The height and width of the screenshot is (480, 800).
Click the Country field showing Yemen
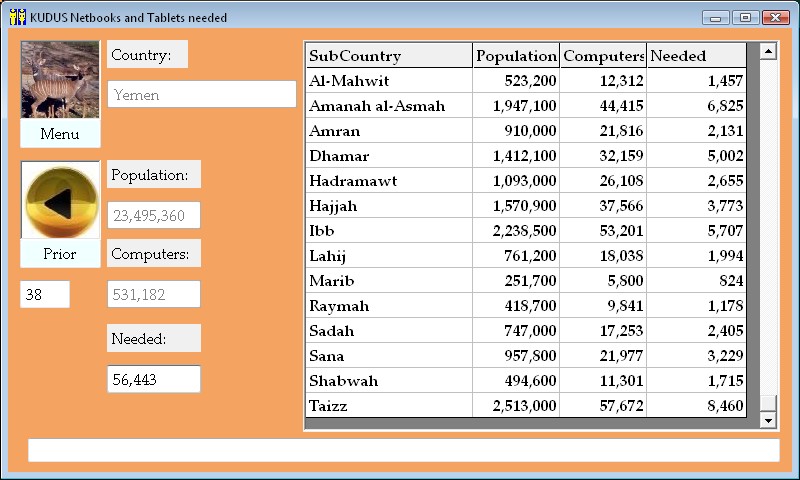coord(202,94)
